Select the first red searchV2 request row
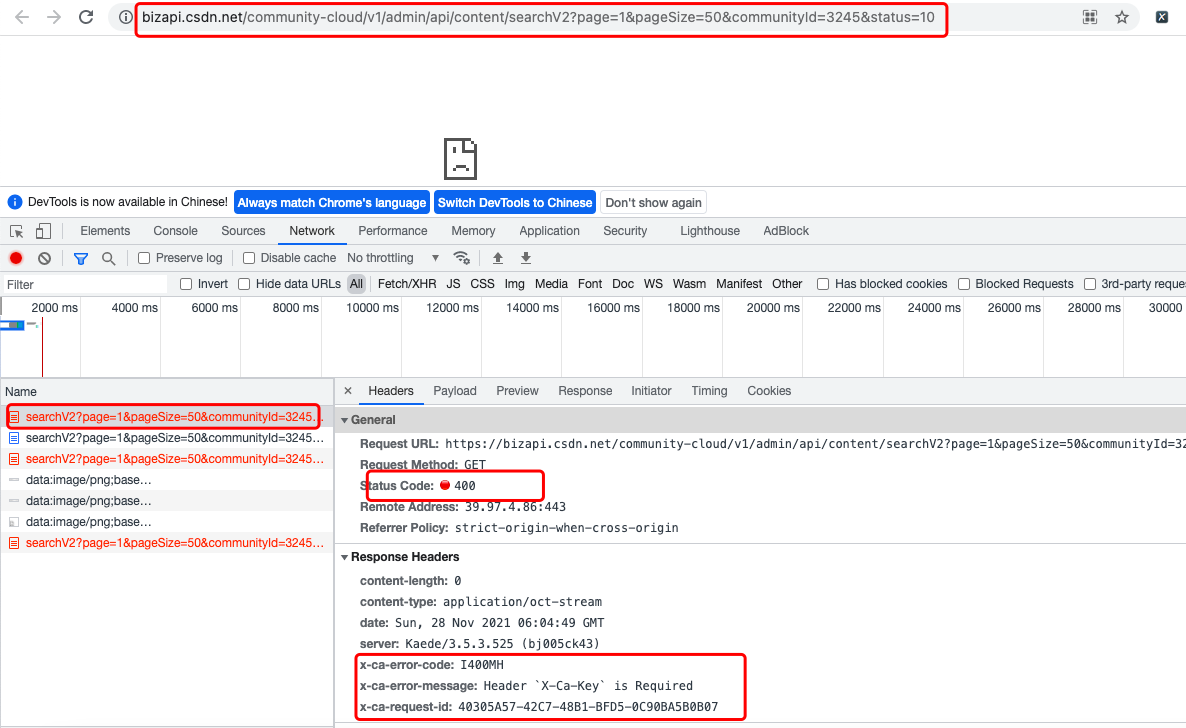The width and height of the screenshot is (1186, 728). 166,416
